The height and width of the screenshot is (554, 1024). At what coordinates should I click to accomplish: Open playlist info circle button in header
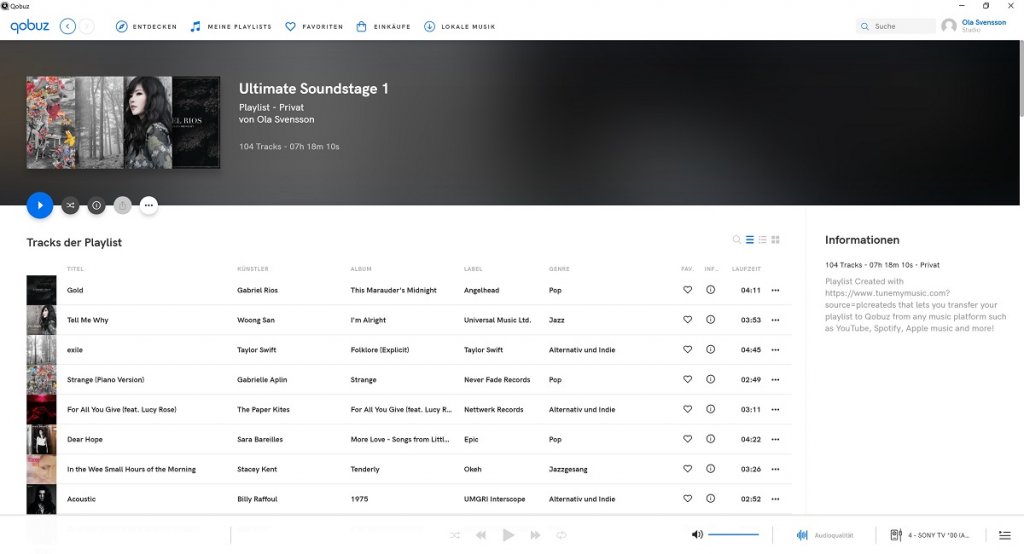coord(97,206)
